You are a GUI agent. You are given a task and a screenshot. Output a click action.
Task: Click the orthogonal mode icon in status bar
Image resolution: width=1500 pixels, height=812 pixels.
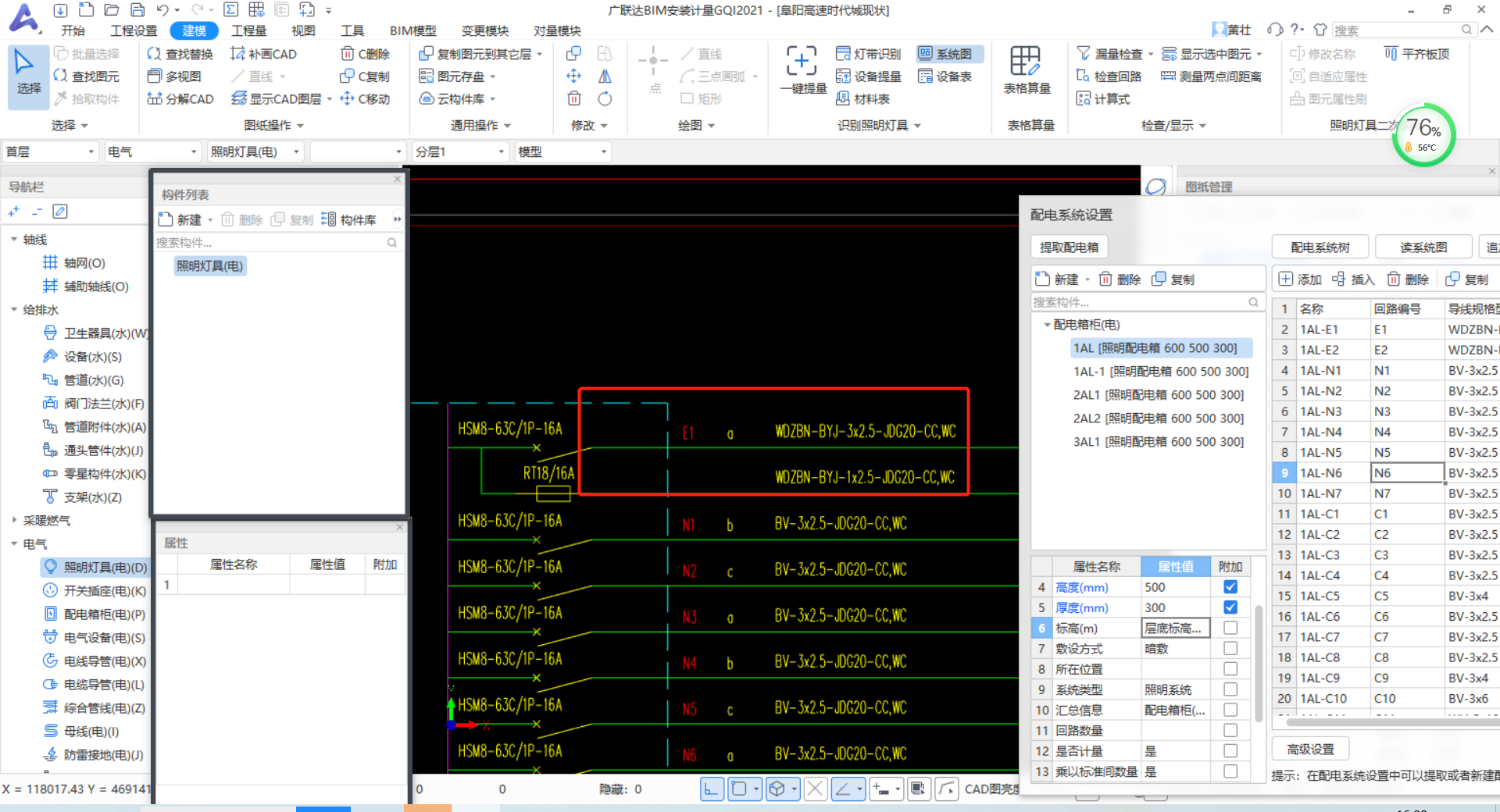(711, 789)
